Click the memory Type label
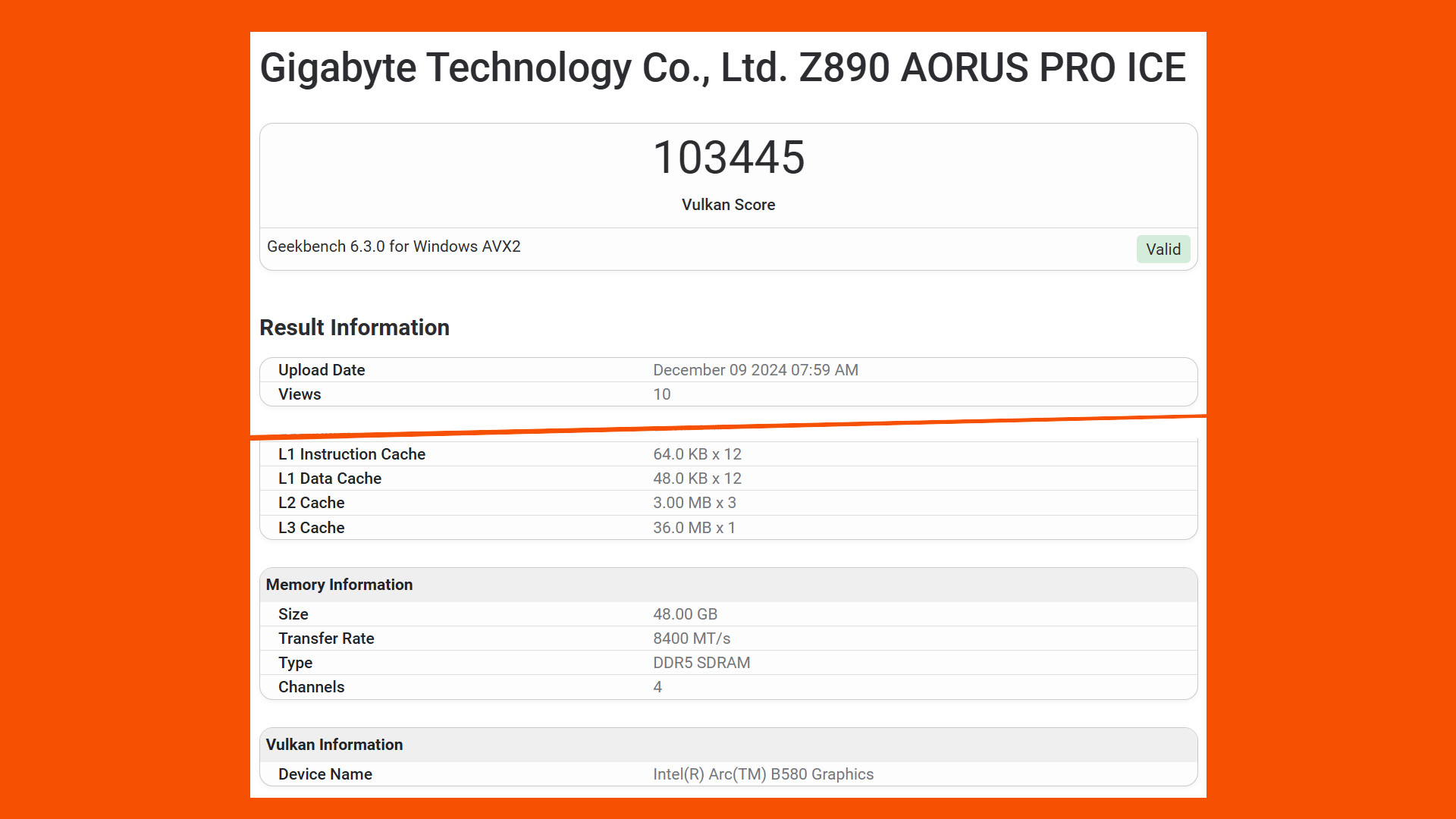1456x819 pixels. [x=295, y=663]
